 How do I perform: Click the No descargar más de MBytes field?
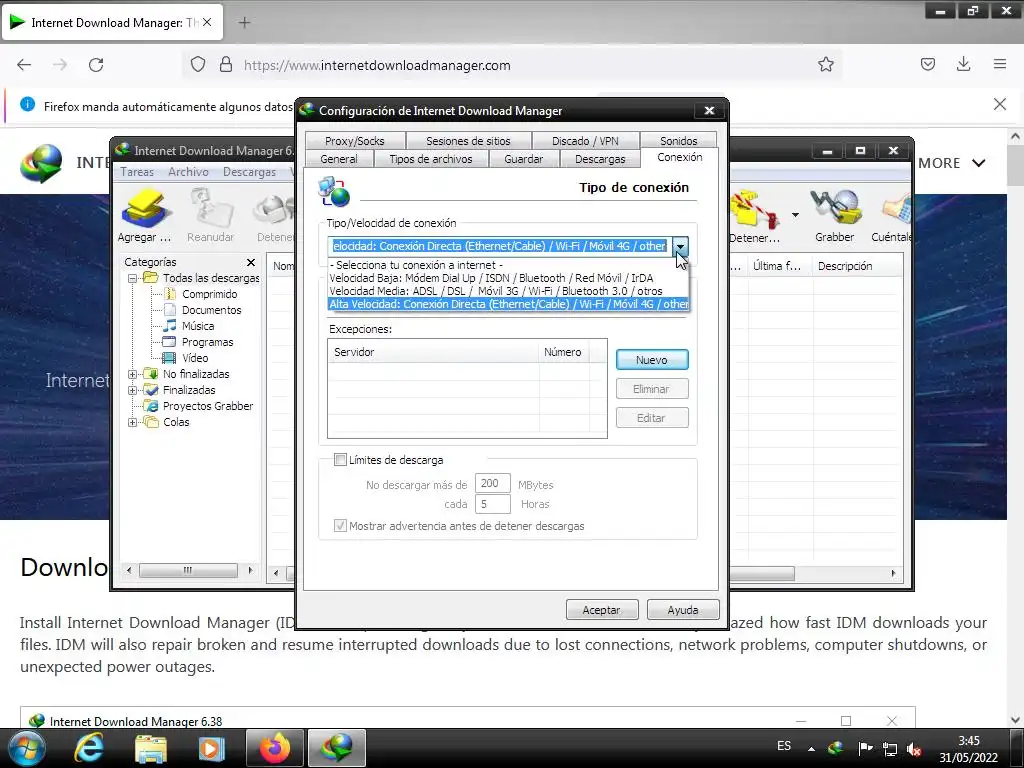coord(492,484)
